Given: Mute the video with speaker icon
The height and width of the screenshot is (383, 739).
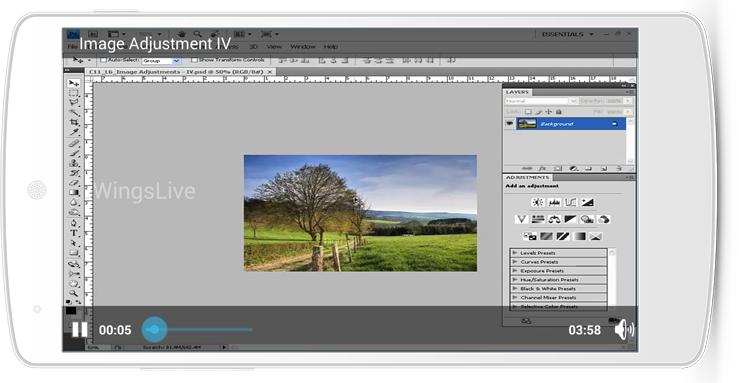Looking at the screenshot, I should coord(624,329).
